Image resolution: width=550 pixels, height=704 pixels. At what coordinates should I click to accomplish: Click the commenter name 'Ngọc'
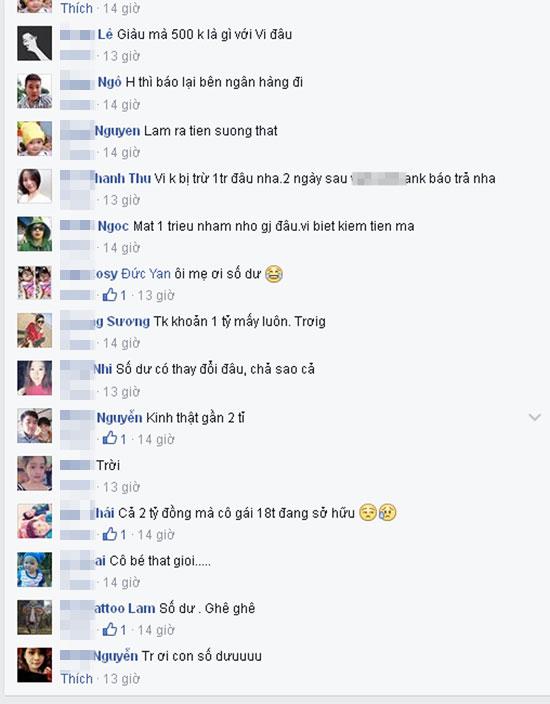pos(113,226)
